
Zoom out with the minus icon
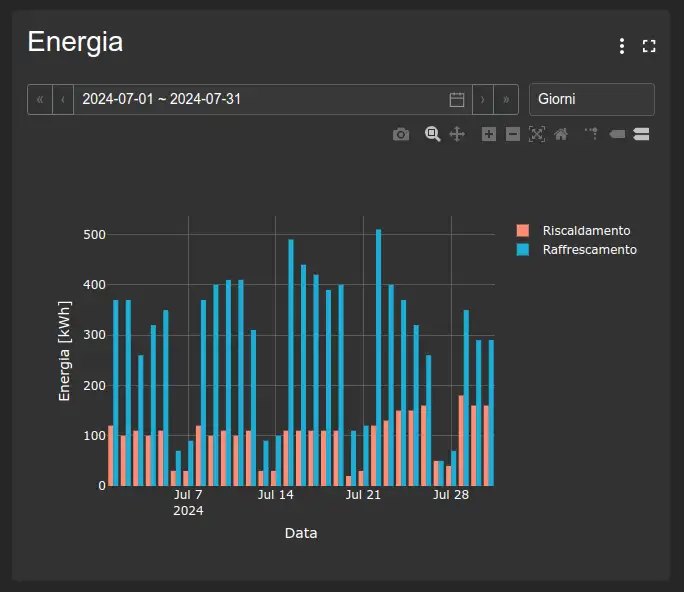coord(513,134)
